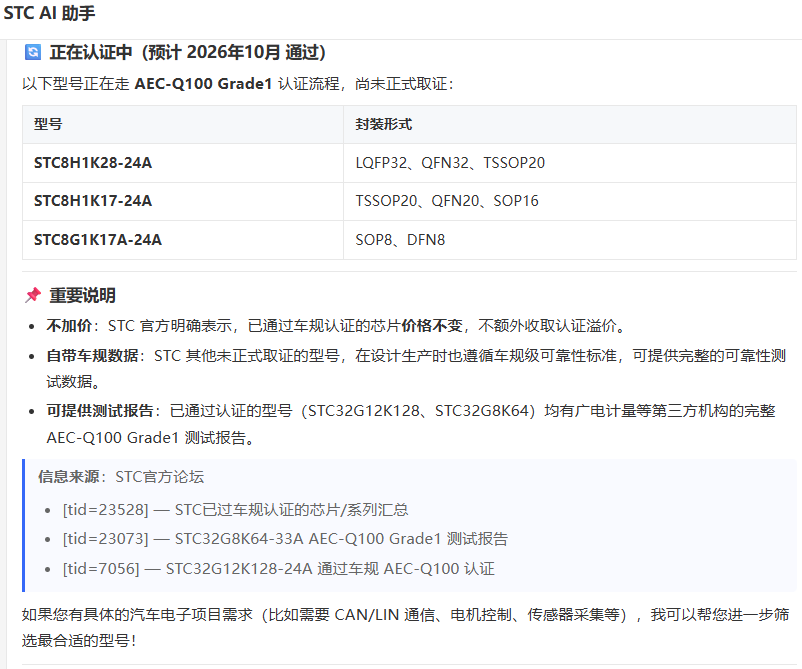The height and width of the screenshot is (669, 802).
Task: Click the 信息来源：STC官方论坛 line
Action: tap(121, 477)
